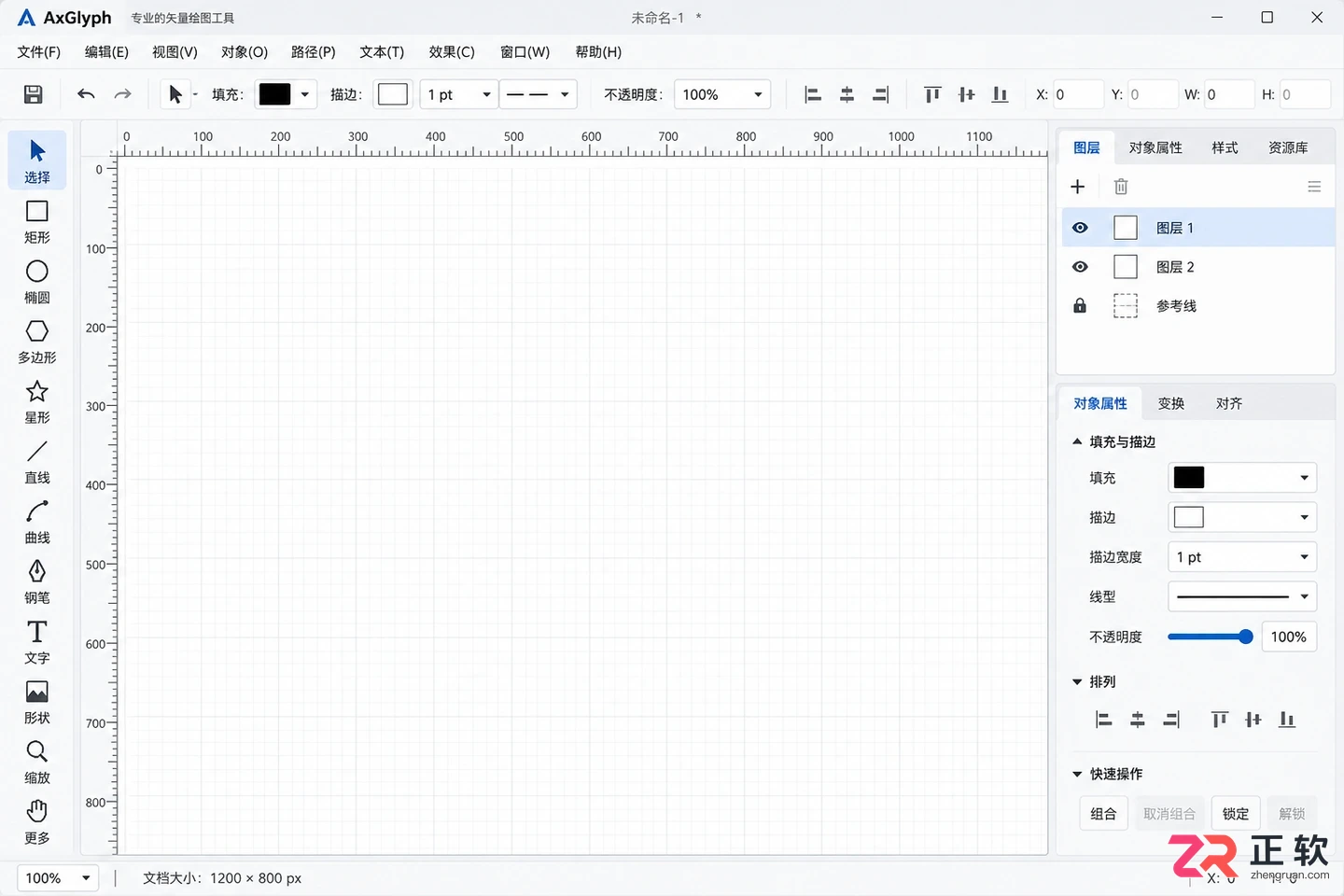Click the X coordinate input field
This screenshot has height=896, width=1344.
point(1078,94)
